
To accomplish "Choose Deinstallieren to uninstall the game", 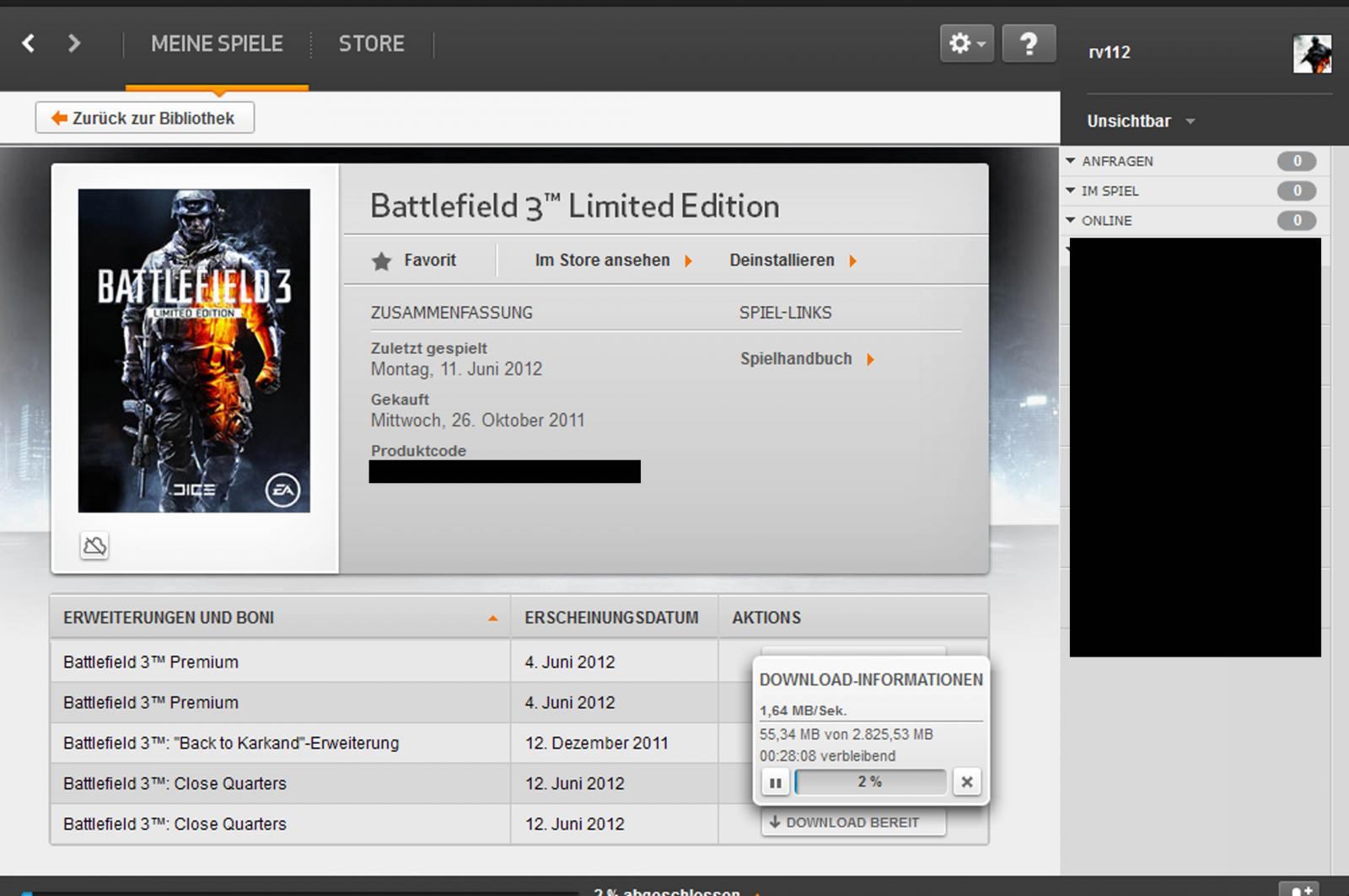I will point(793,260).
